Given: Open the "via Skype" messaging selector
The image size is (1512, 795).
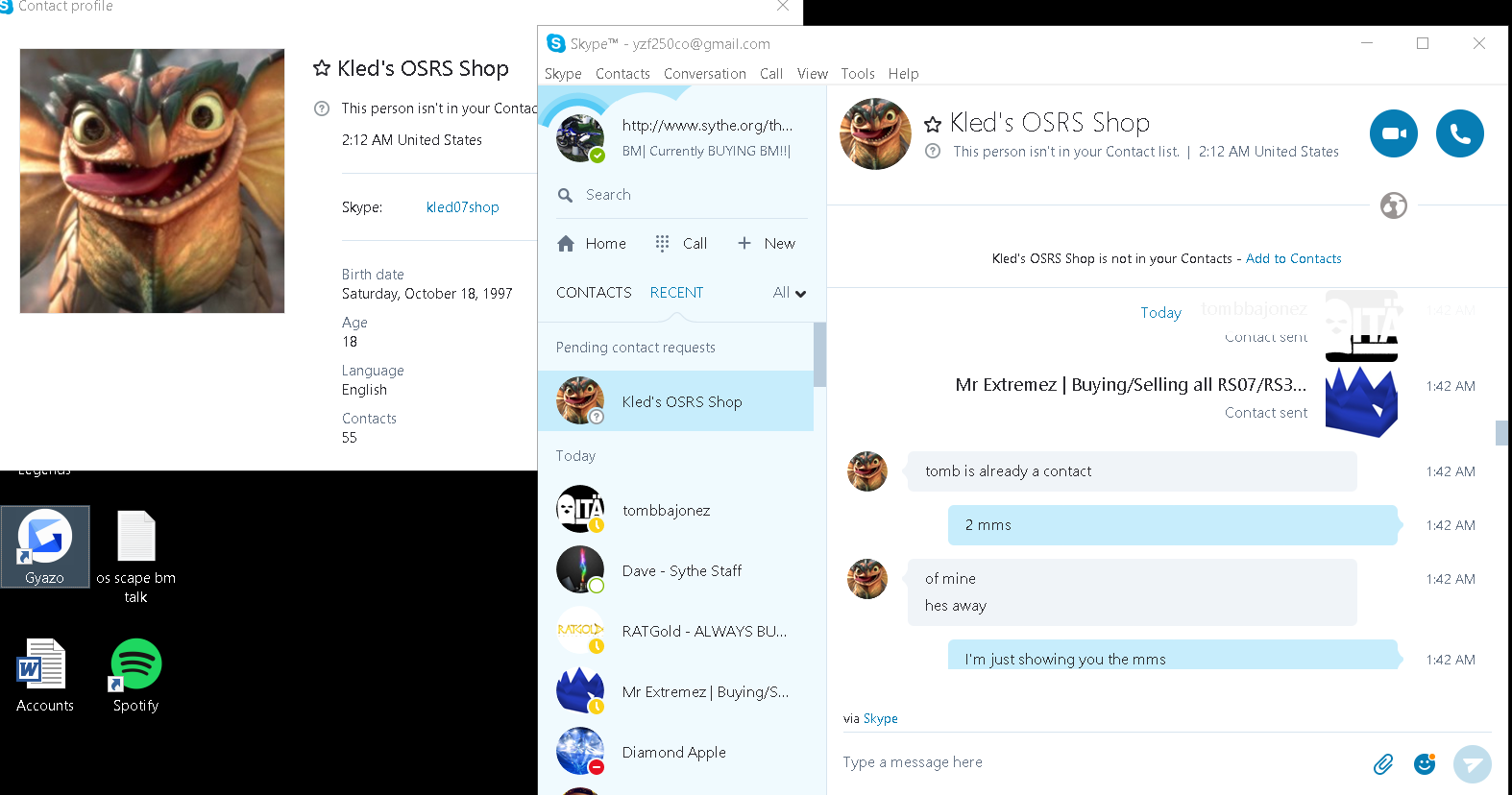Looking at the screenshot, I should coord(870,718).
